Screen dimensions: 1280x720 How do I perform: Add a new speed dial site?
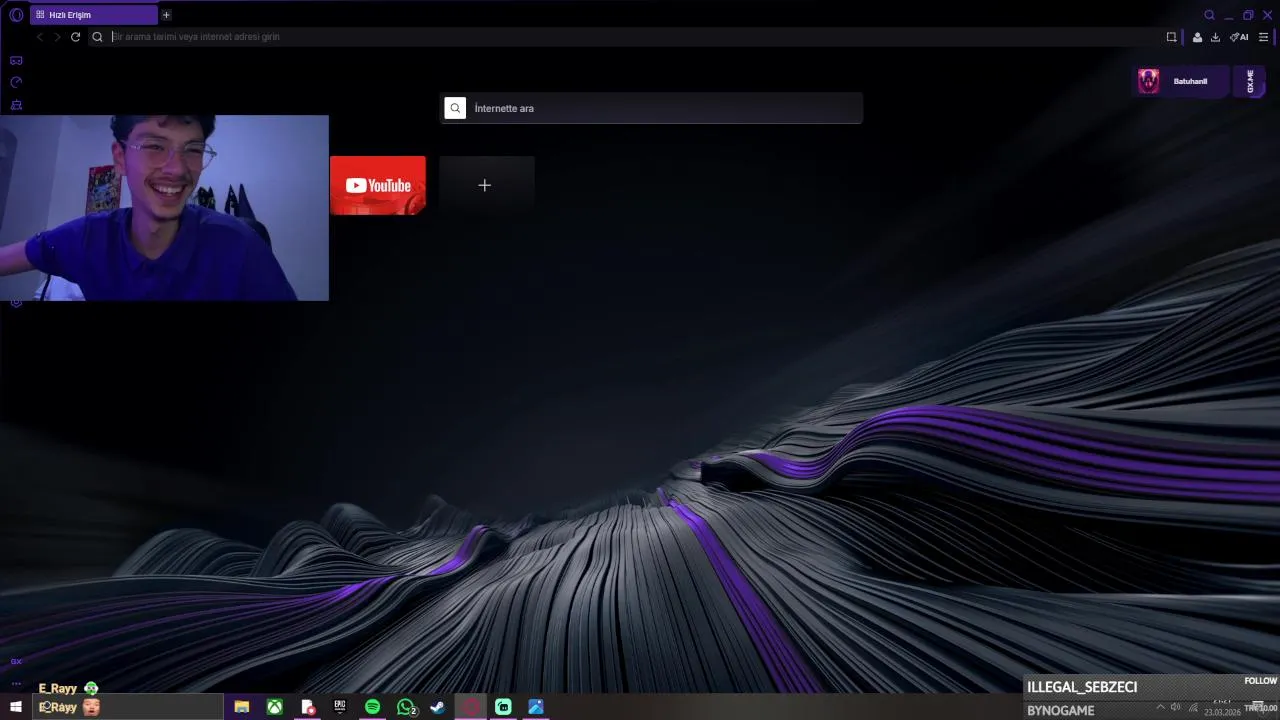[x=485, y=185]
